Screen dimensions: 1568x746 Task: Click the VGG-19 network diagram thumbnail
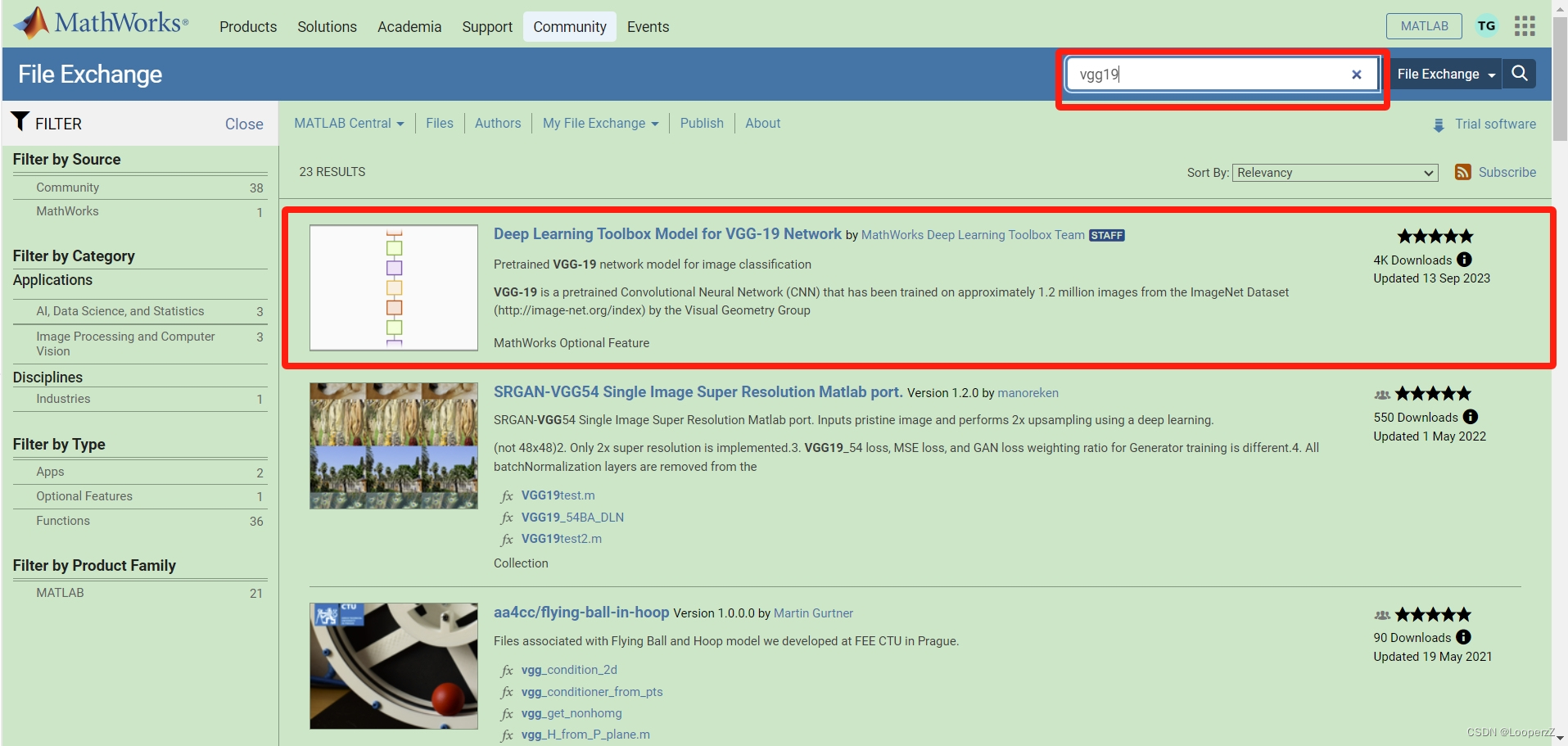(394, 287)
